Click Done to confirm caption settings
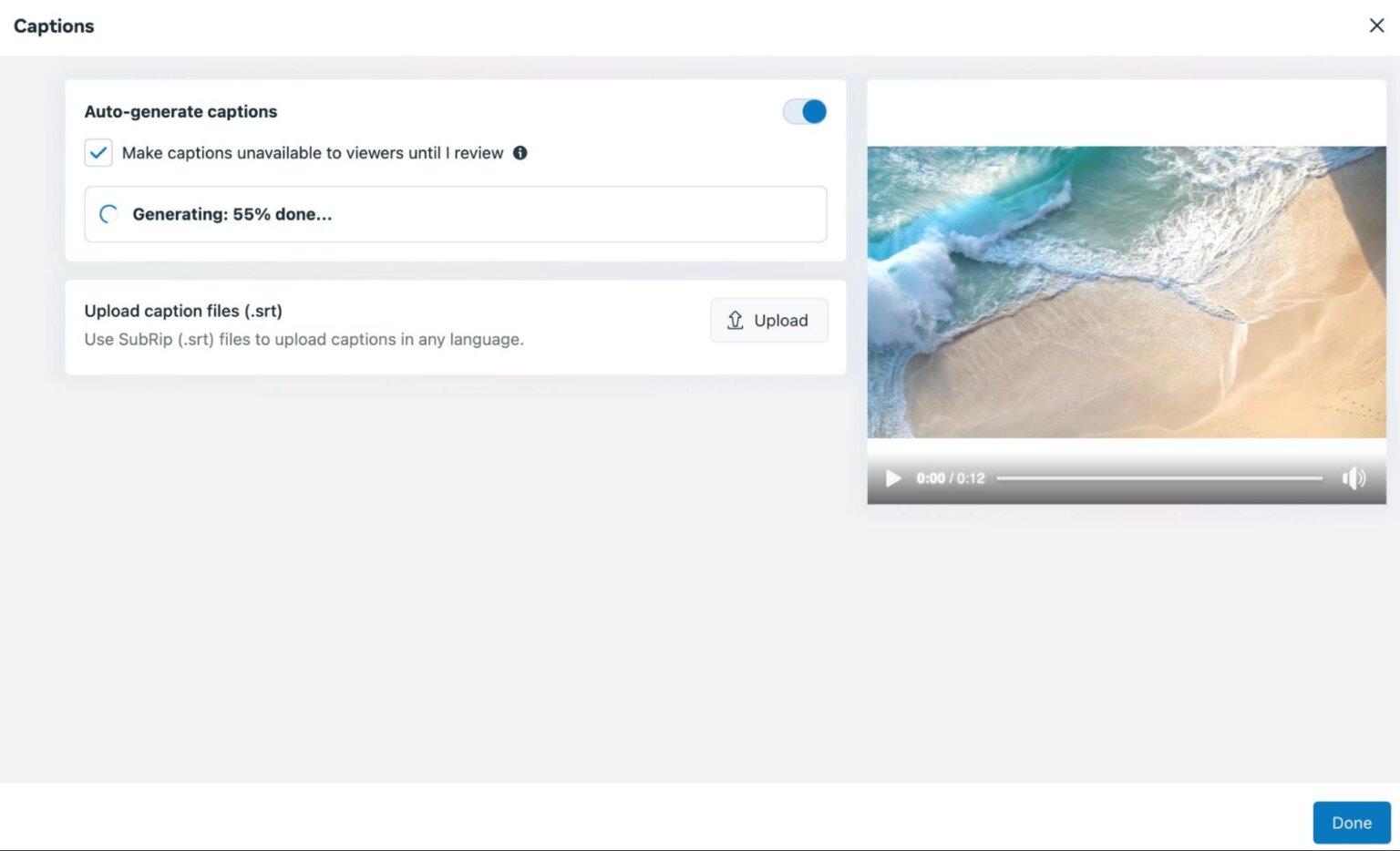1400x851 pixels. click(x=1351, y=822)
